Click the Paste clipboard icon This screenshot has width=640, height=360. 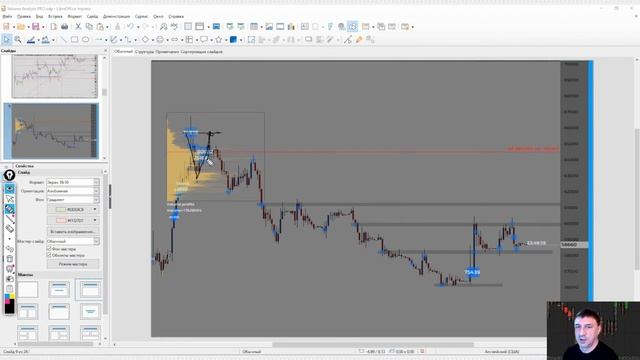[100, 27]
